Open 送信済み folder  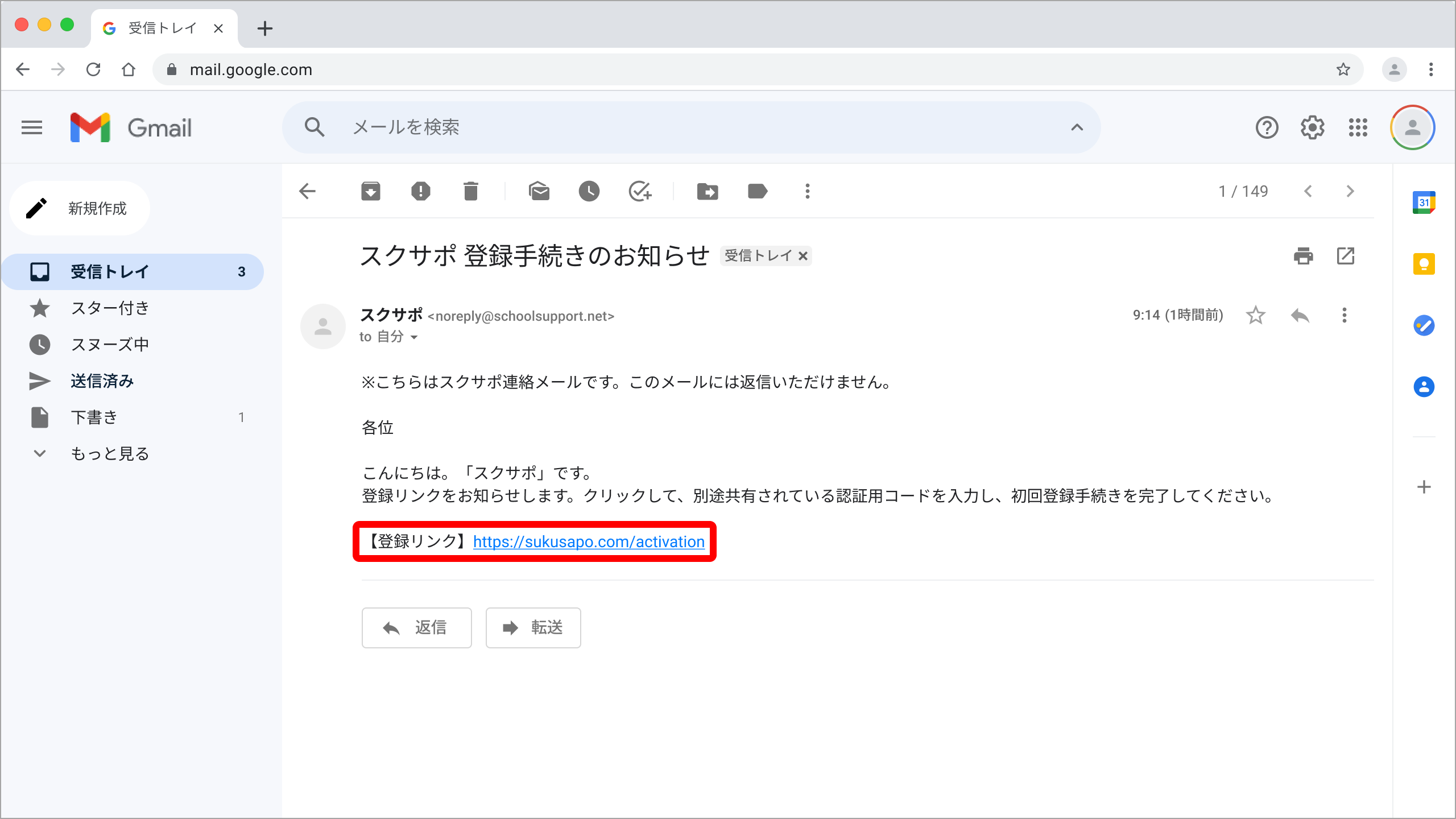click(x=133, y=381)
